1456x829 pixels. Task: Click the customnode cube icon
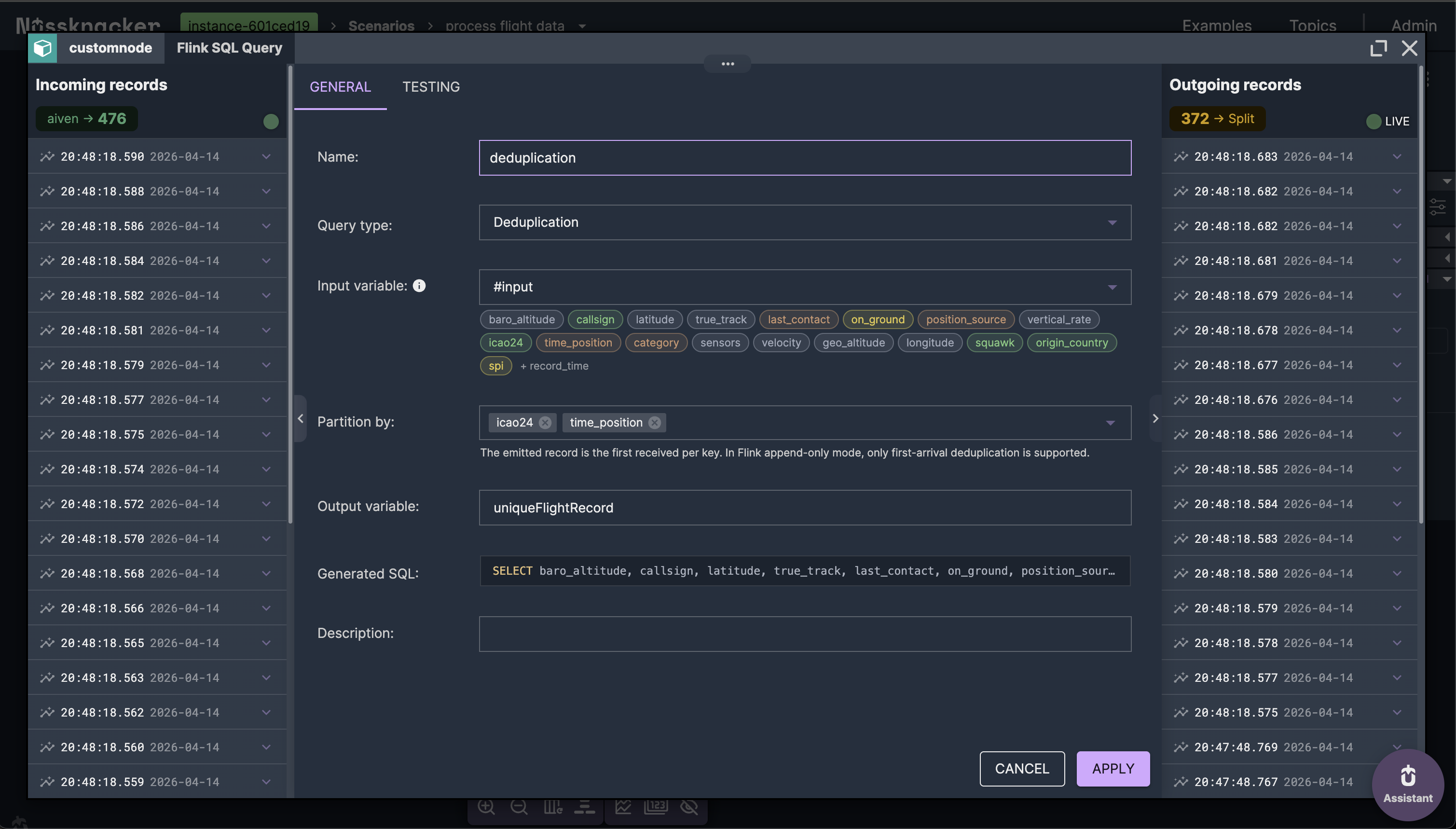[42, 48]
